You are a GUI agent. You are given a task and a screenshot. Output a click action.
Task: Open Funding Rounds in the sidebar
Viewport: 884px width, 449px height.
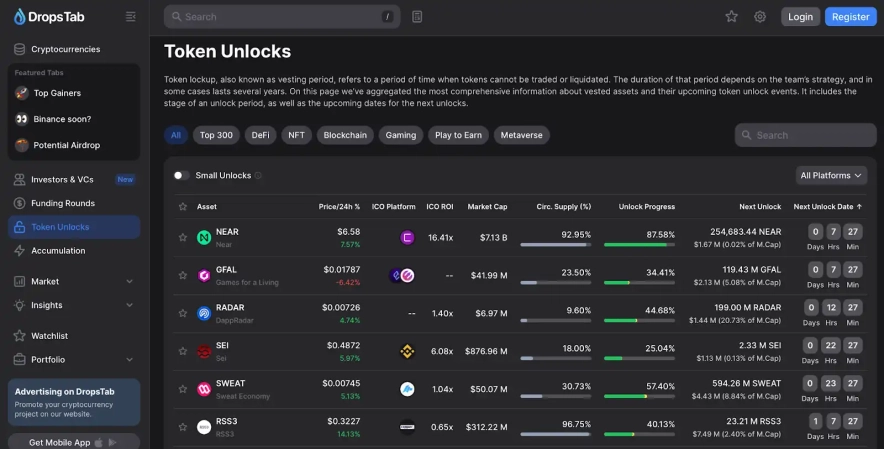(64, 203)
